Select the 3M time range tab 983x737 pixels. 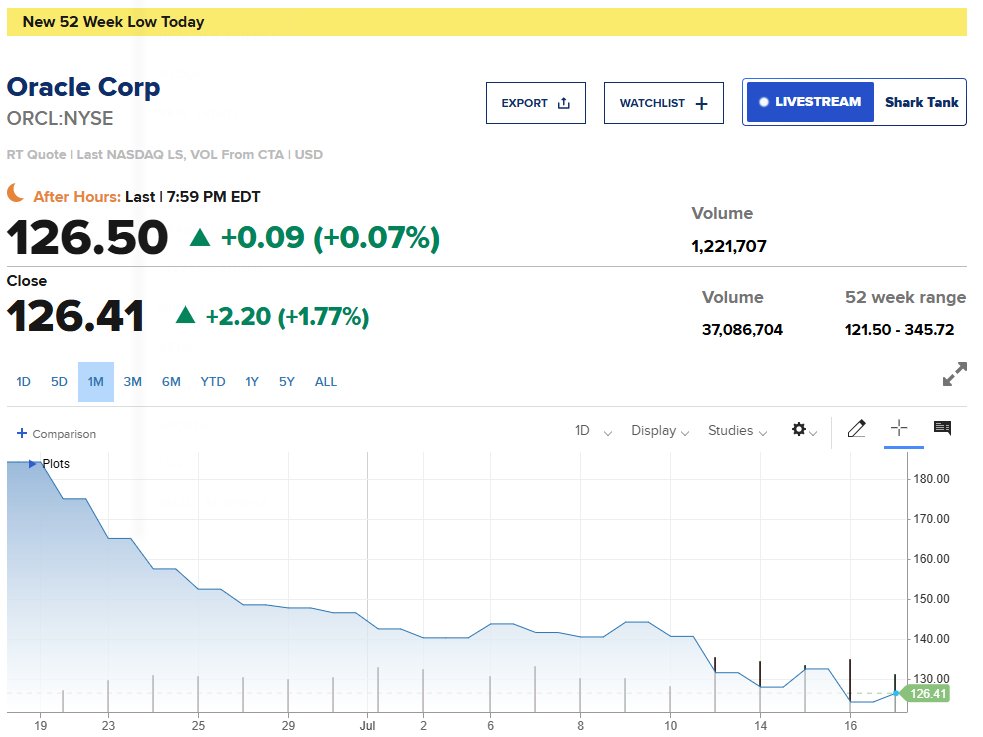pyautogui.click(x=132, y=382)
